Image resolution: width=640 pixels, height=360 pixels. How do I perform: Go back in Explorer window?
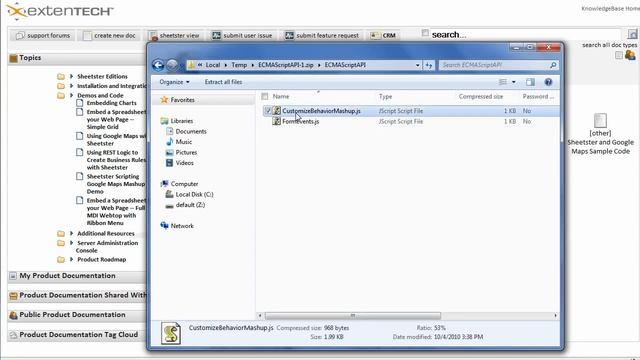click(x=158, y=65)
